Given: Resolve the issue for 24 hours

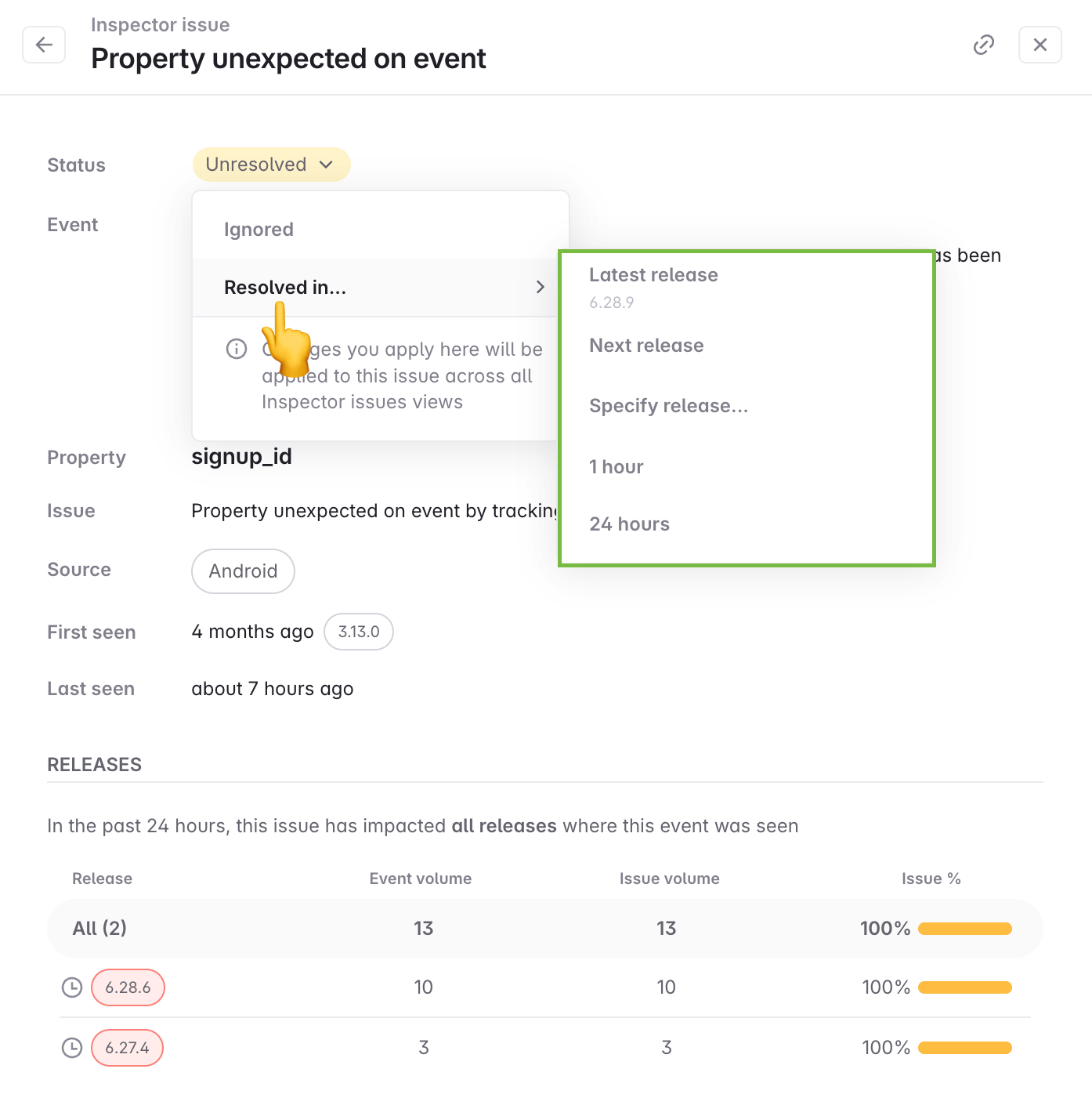Looking at the screenshot, I should click(x=630, y=524).
